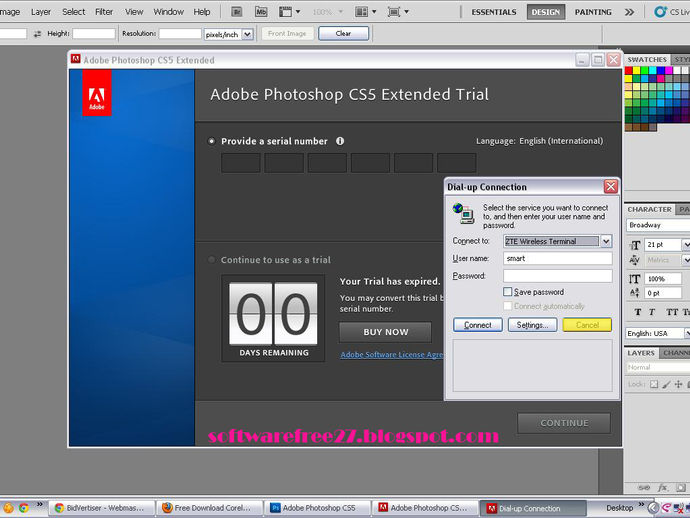The width and height of the screenshot is (690, 518).
Task: Apply Faux Italic in Character panel
Action: (652, 312)
